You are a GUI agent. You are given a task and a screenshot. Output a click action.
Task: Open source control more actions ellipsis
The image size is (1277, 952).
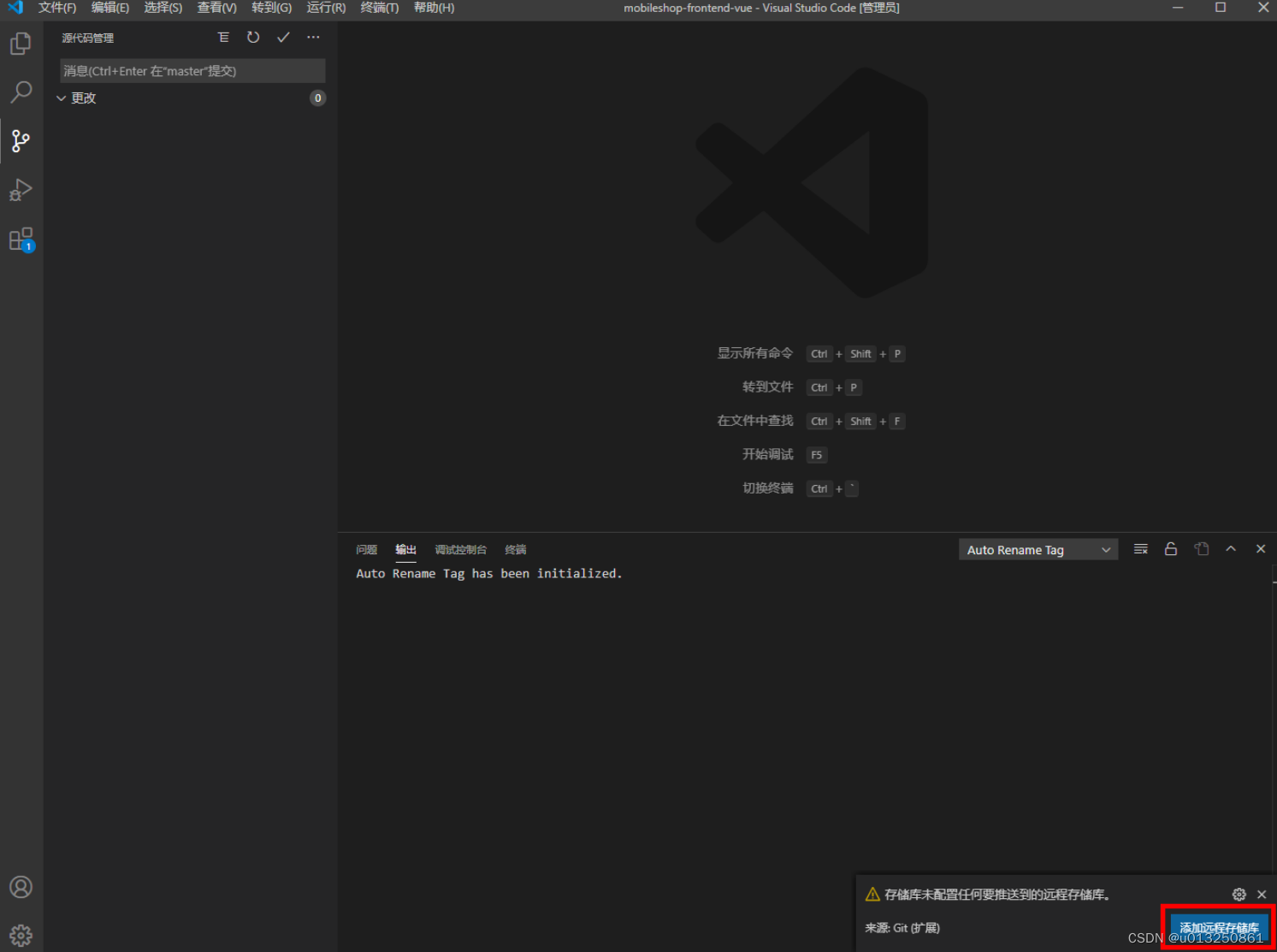pos(313,38)
